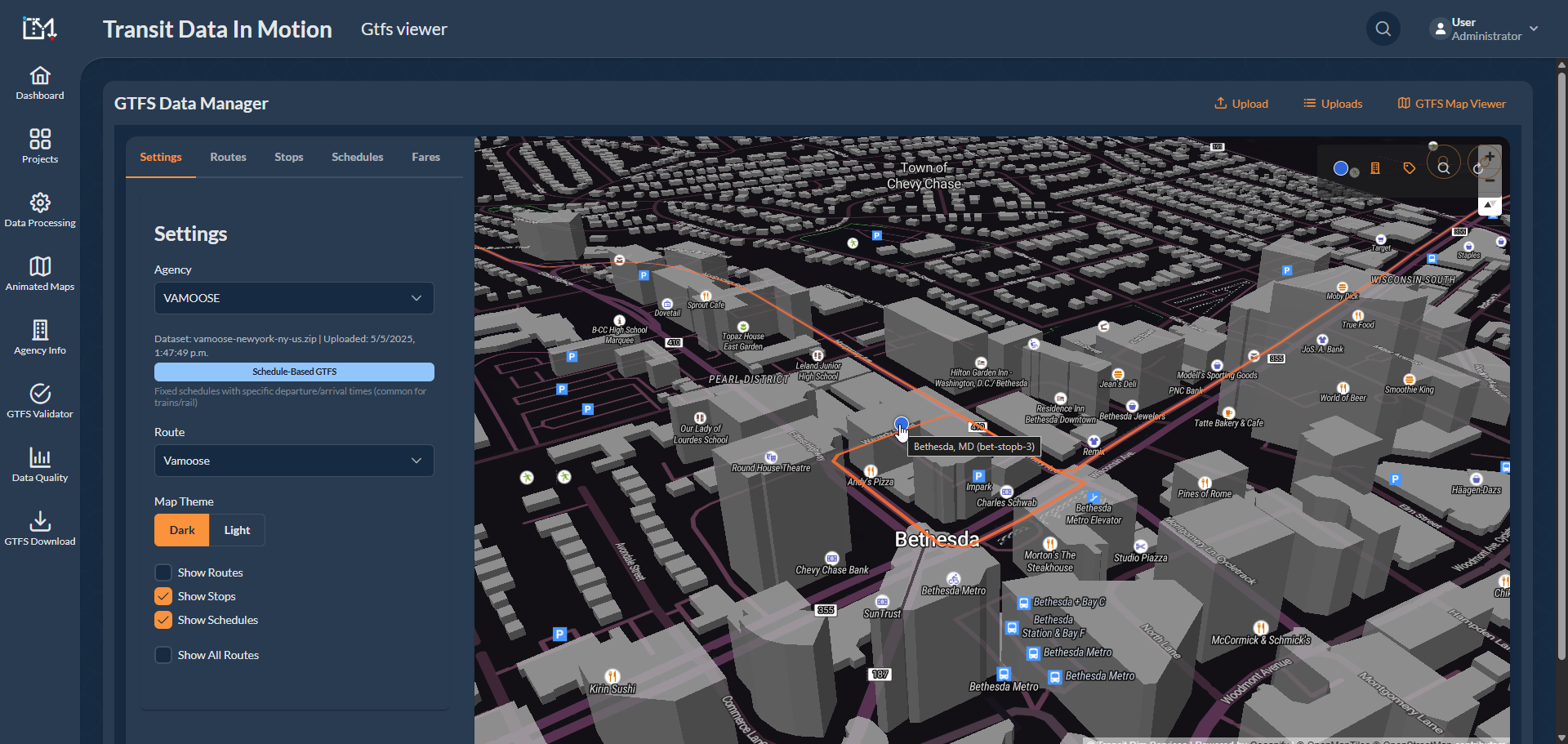This screenshot has width=1568, height=744.
Task: Click the blue circle swatch on map toolbar
Action: click(x=1340, y=168)
